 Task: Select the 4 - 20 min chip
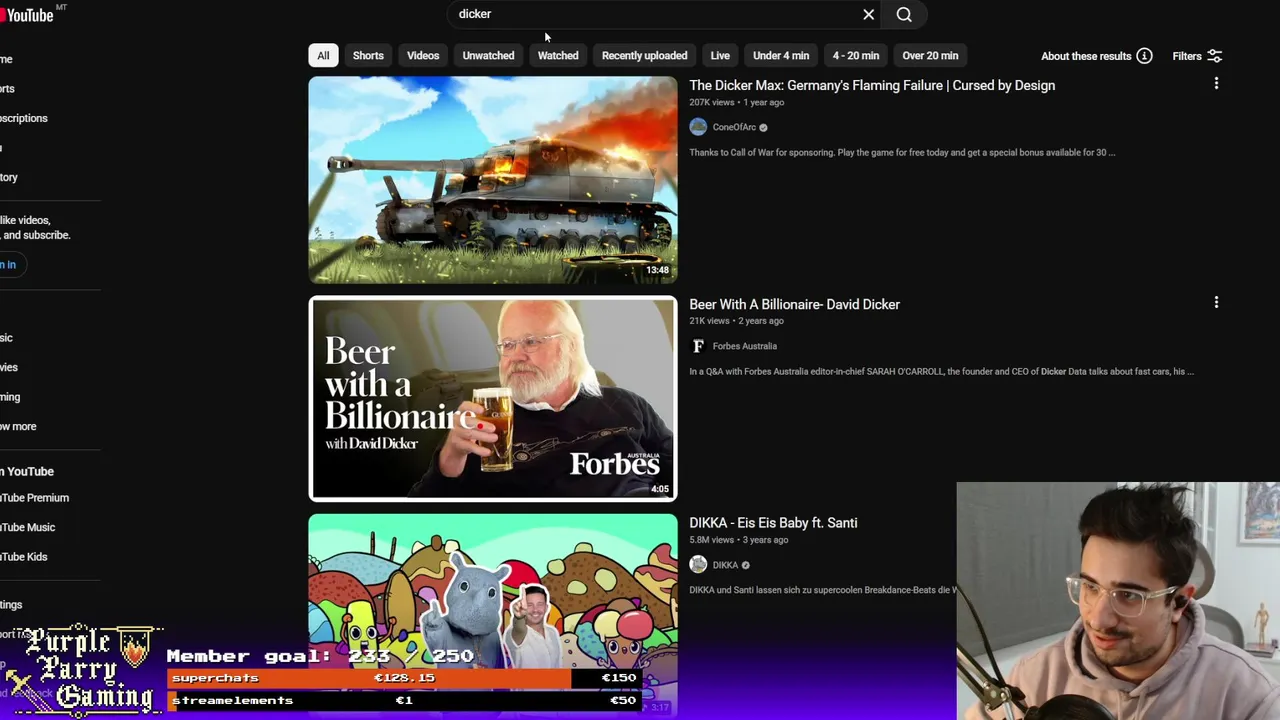(x=856, y=56)
